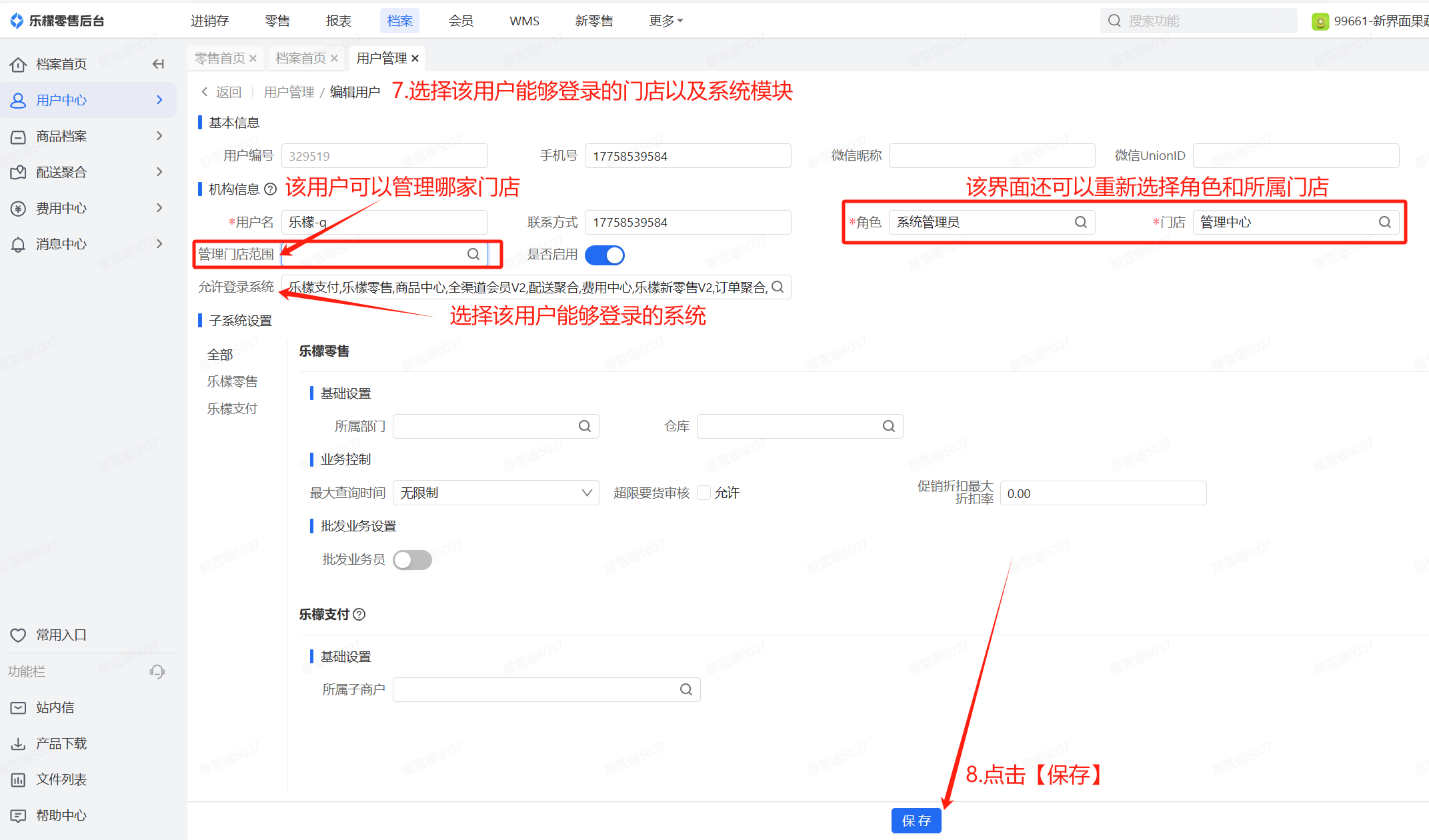Check the 超限要货审核 允许 checkbox
This screenshot has height=840, width=1429.
703,493
